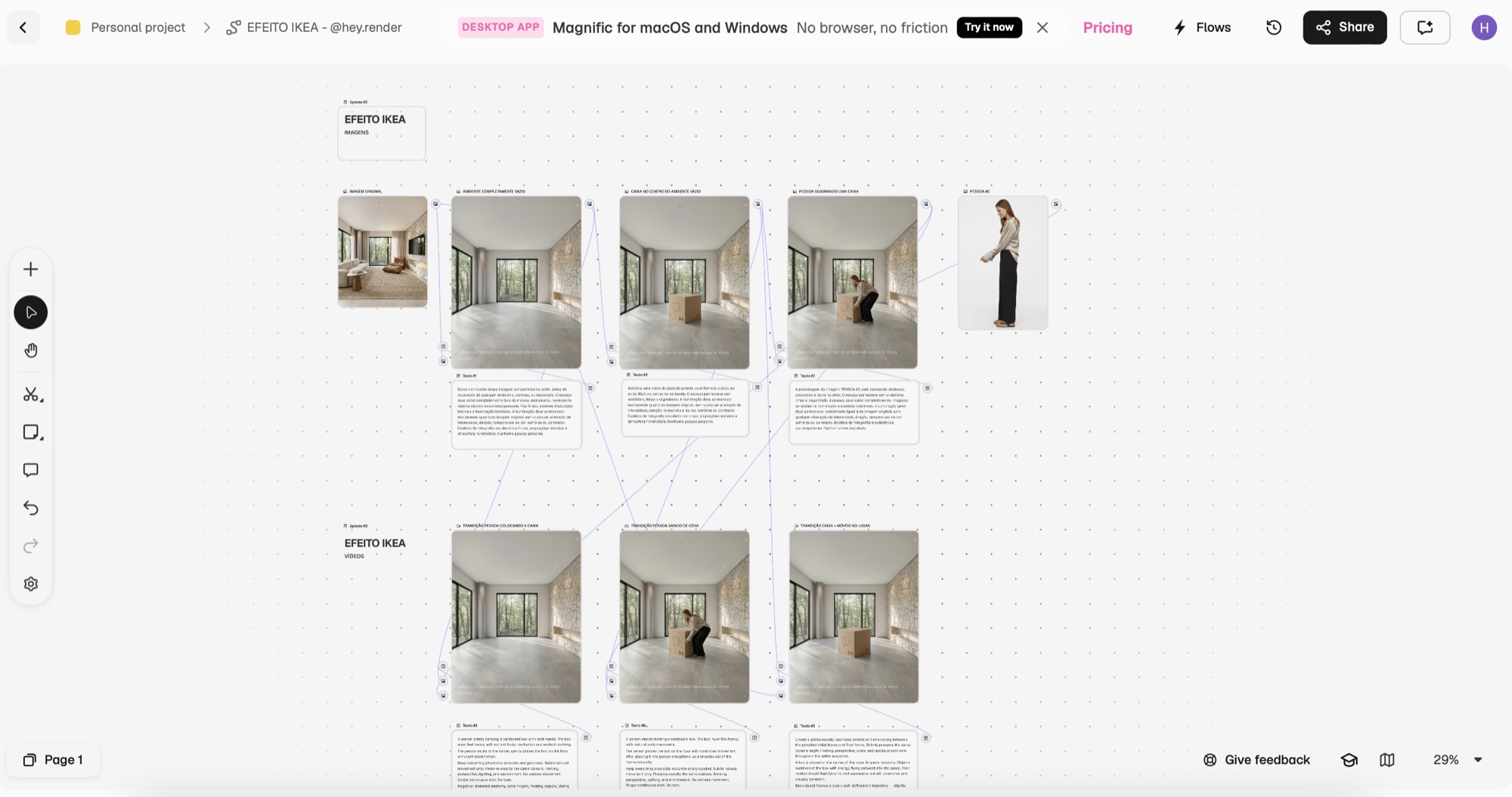Click the Texto #3 prompt text box
1512x797 pixels.
tap(515, 760)
